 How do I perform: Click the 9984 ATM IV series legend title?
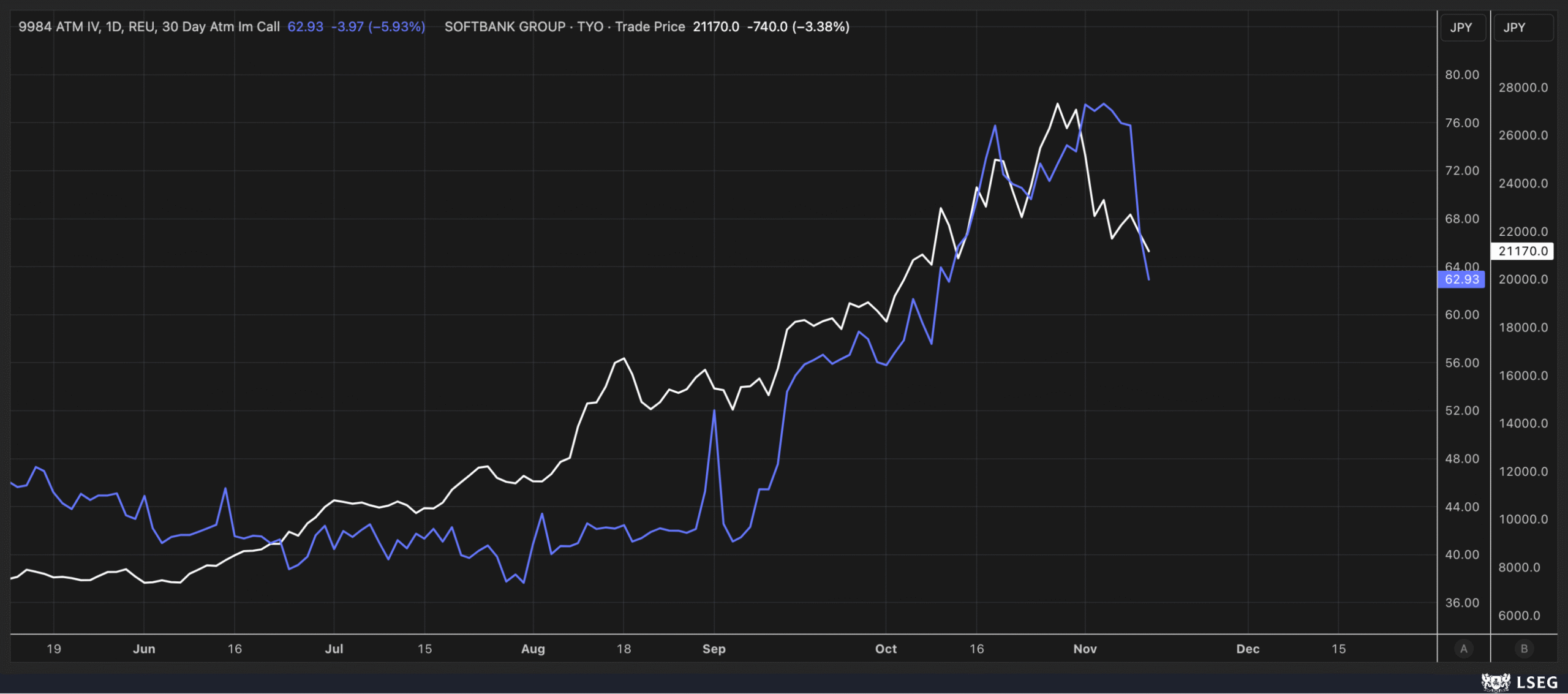(149, 27)
